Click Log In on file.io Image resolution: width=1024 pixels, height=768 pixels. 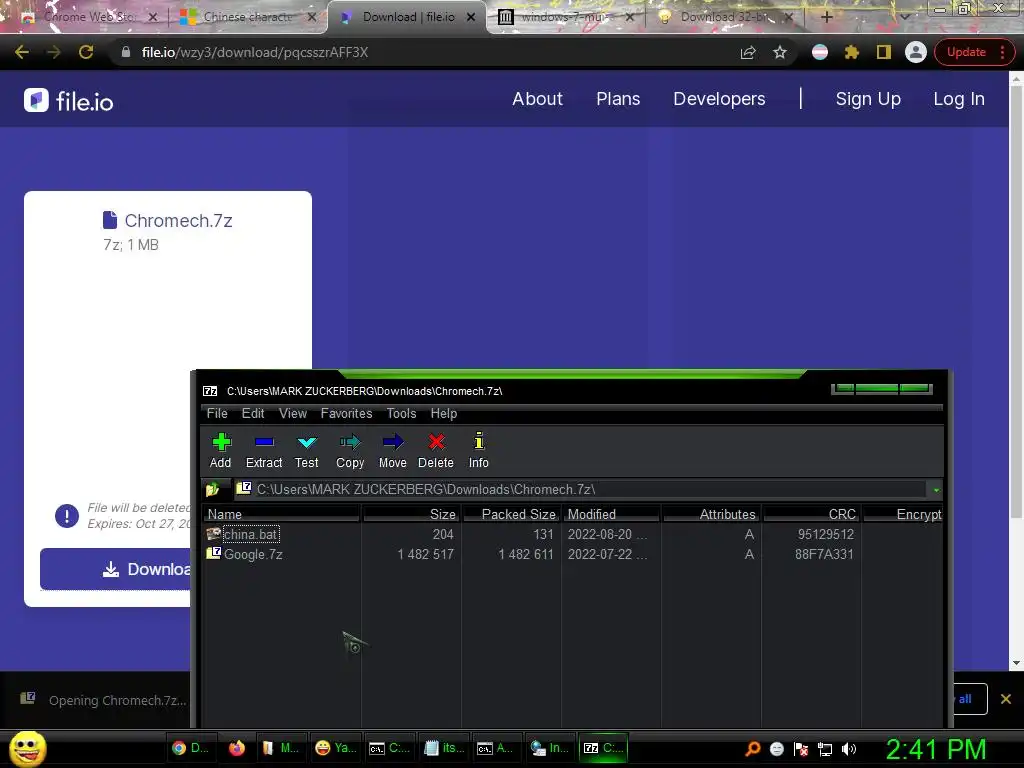pyautogui.click(x=959, y=99)
